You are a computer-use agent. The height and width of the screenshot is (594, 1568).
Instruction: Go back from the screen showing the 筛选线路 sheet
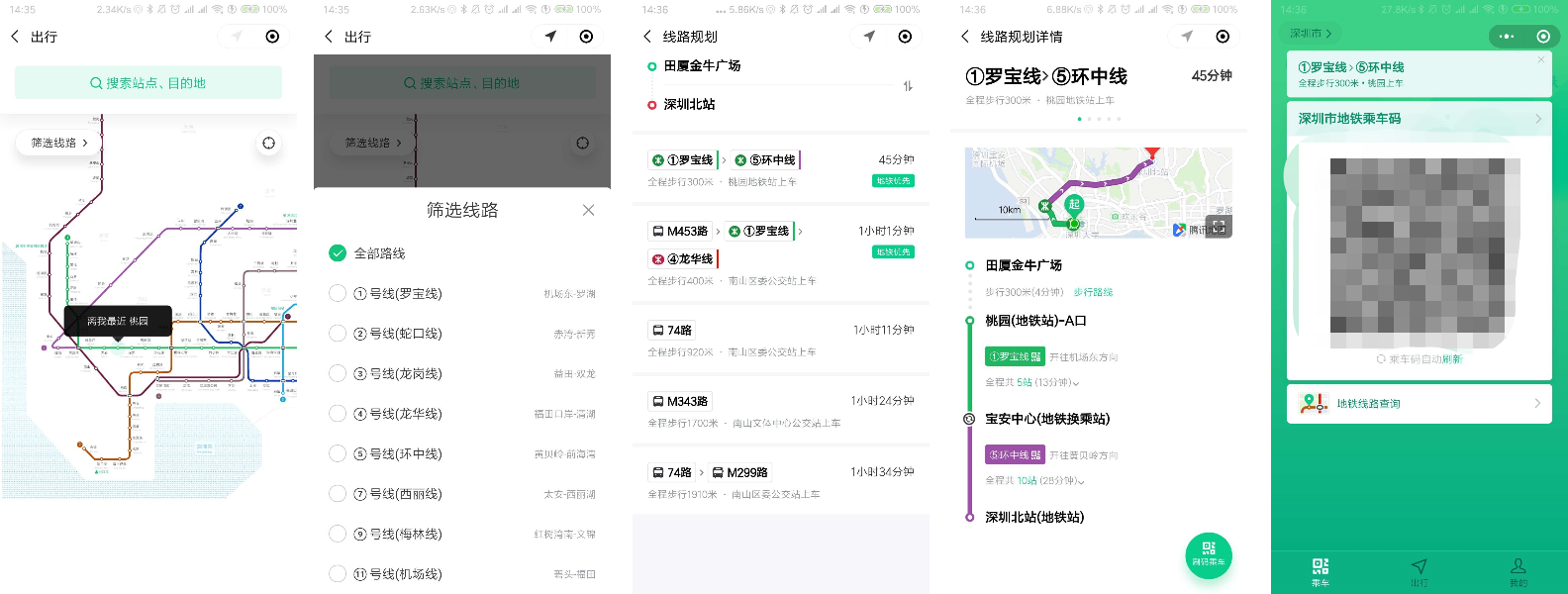tap(329, 37)
